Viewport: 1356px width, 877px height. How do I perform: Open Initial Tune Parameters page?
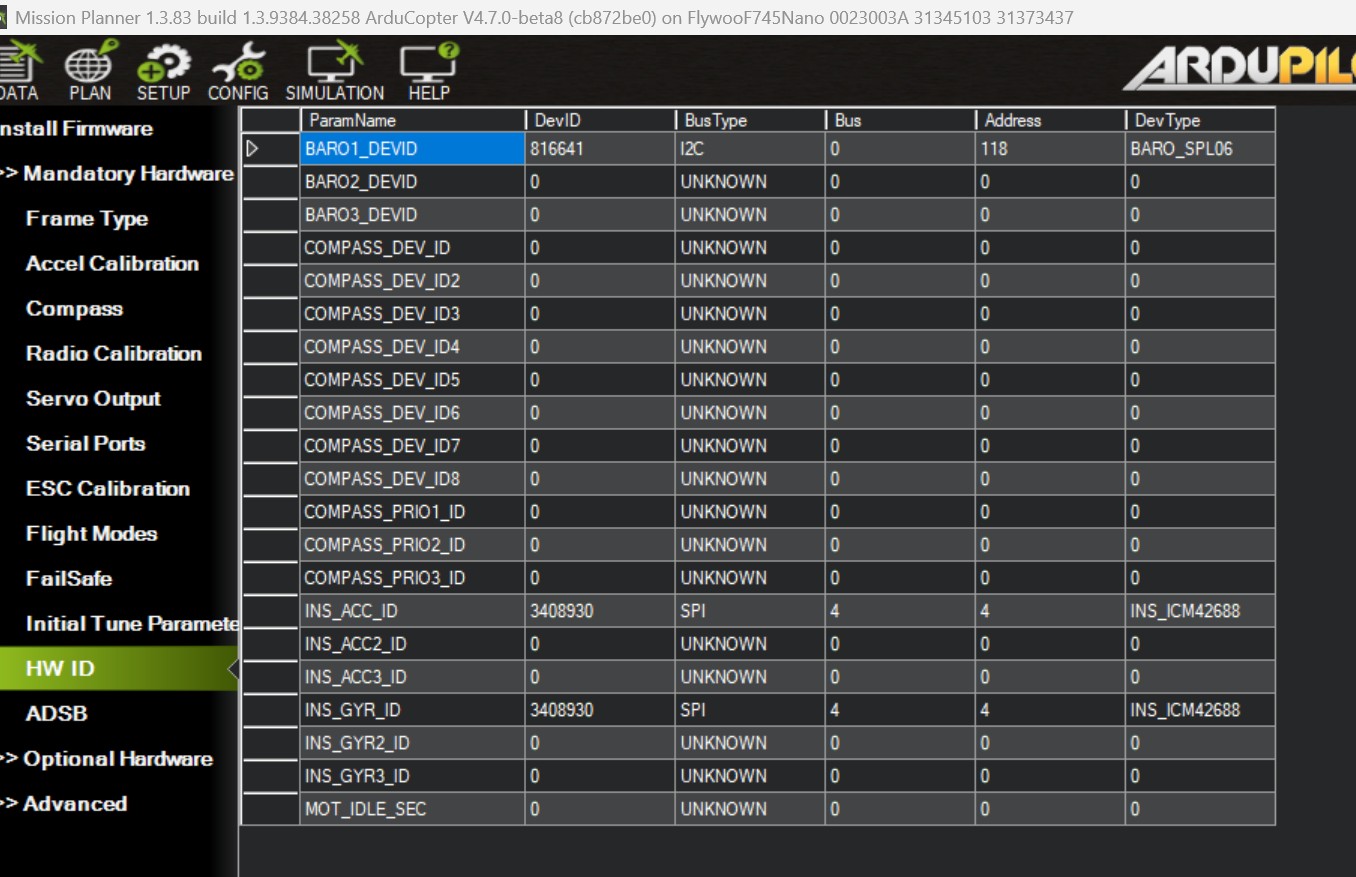coord(132,624)
